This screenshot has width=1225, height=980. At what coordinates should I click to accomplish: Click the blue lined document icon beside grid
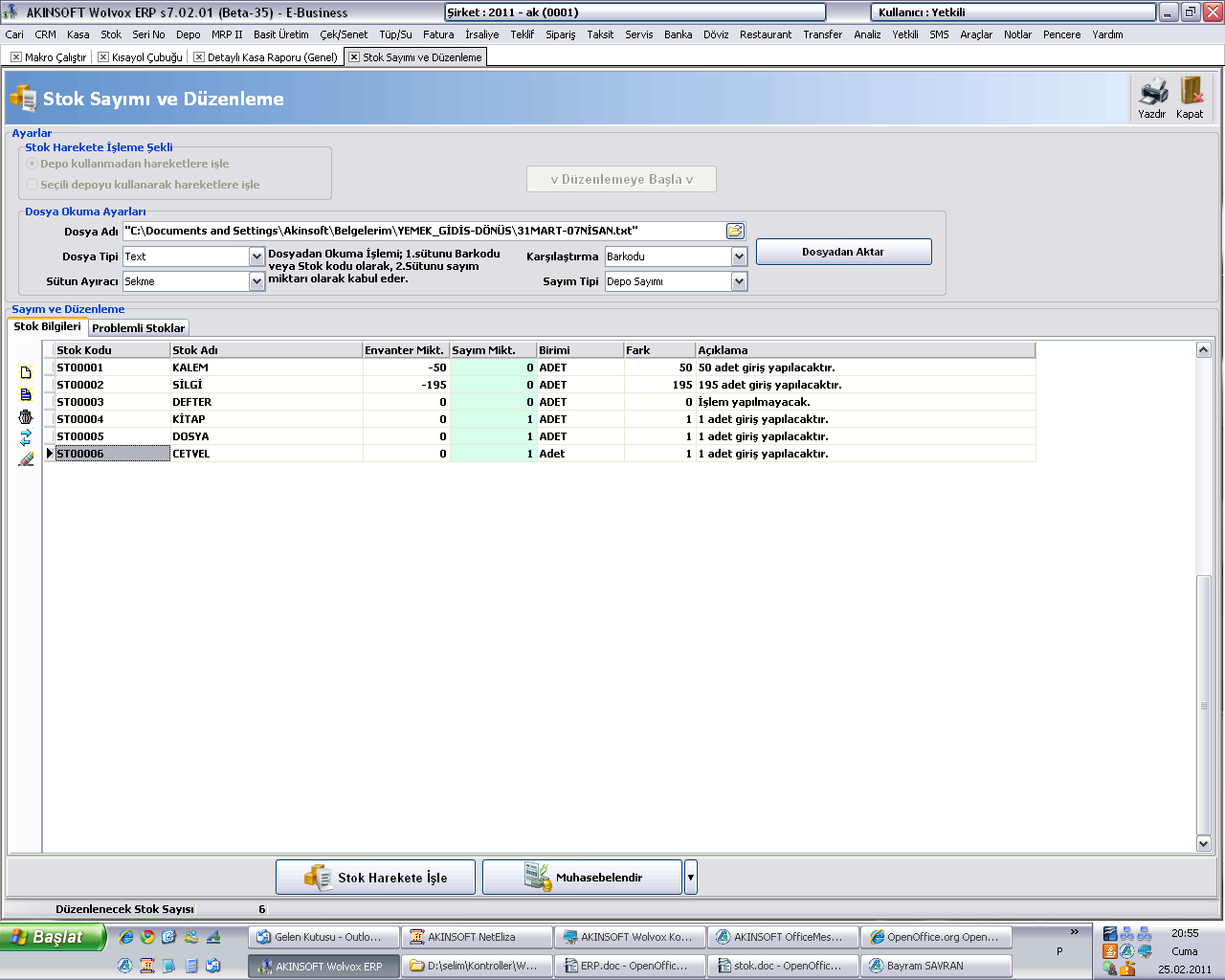26,394
